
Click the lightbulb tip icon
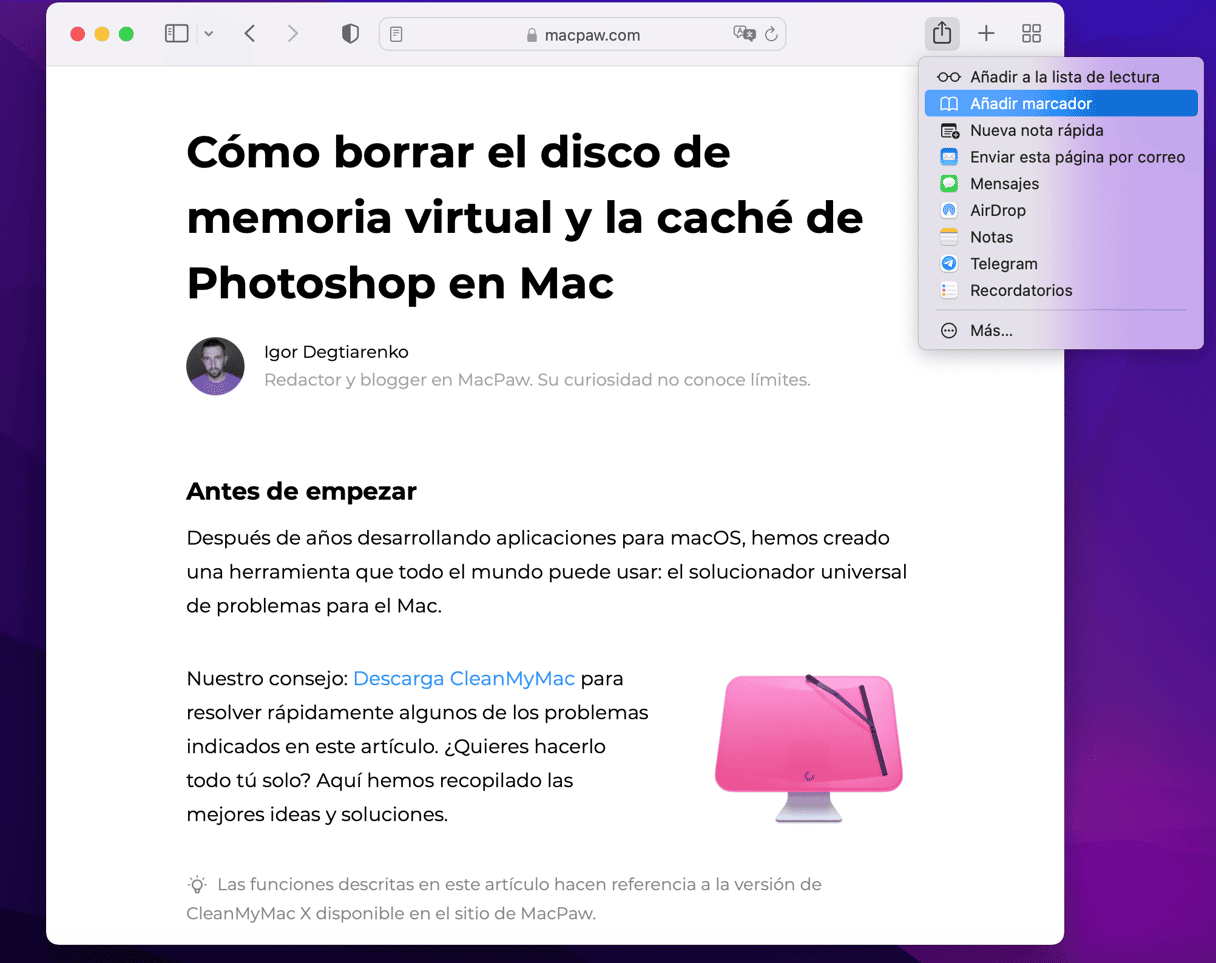[x=197, y=884]
